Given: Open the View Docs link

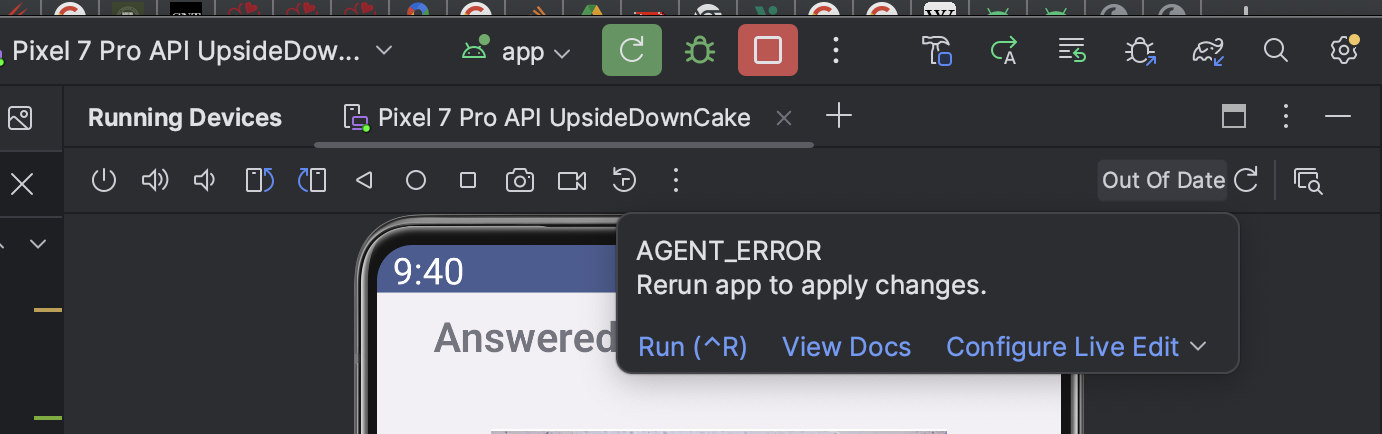Looking at the screenshot, I should click(x=846, y=347).
